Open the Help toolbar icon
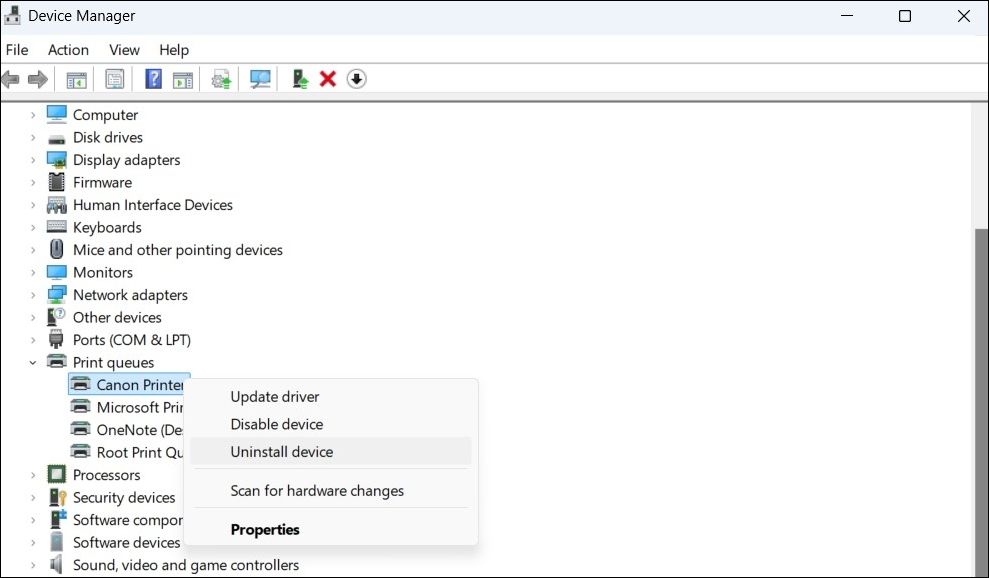989x578 pixels. [x=152, y=78]
